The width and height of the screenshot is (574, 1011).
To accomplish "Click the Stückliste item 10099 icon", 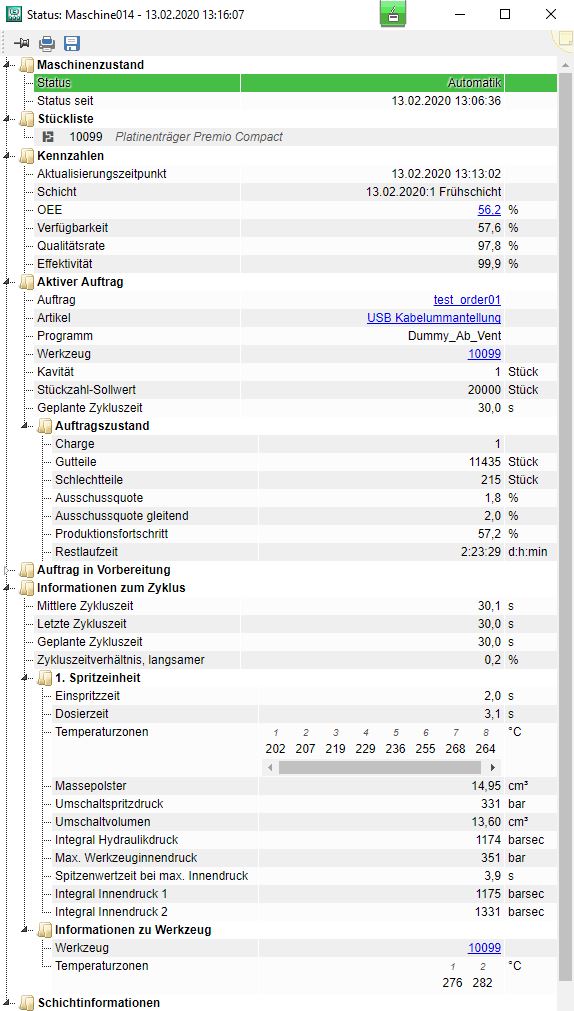I will pos(47,137).
